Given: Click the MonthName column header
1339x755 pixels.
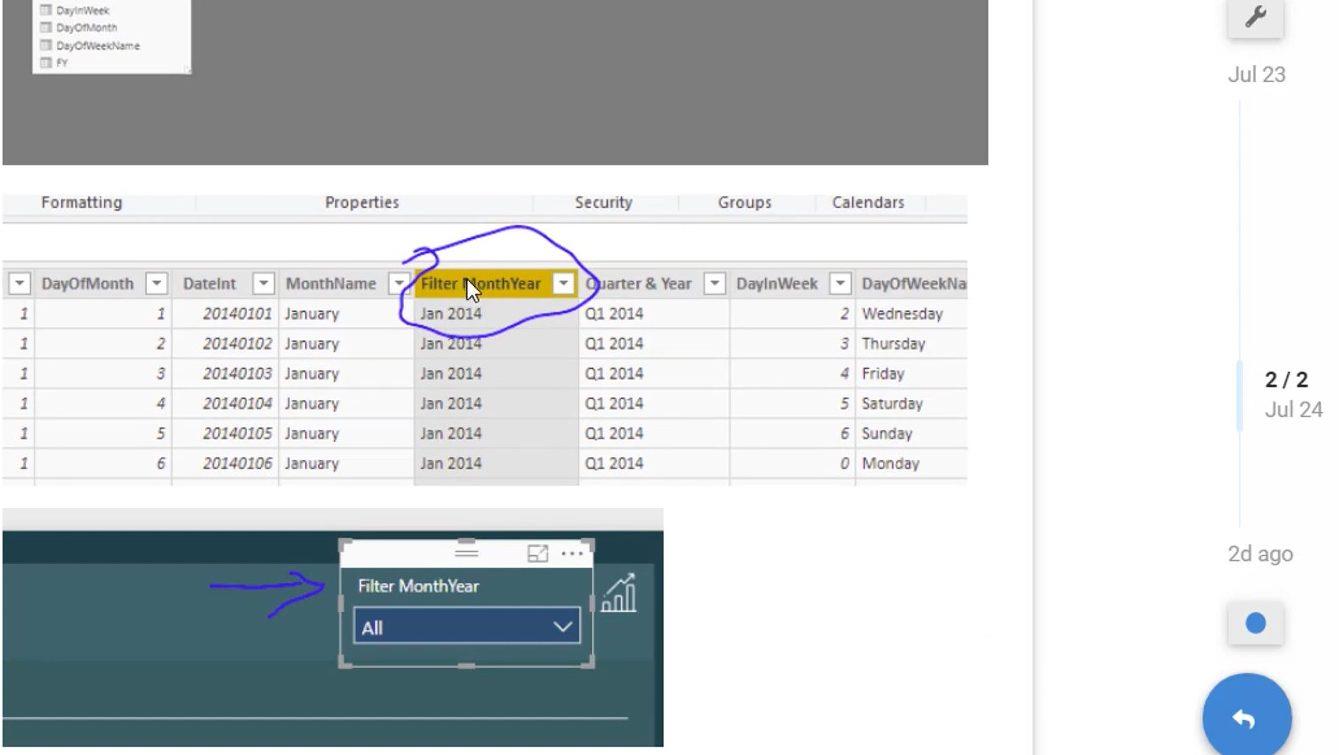Looking at the screenshot, I should click(331, 284).
